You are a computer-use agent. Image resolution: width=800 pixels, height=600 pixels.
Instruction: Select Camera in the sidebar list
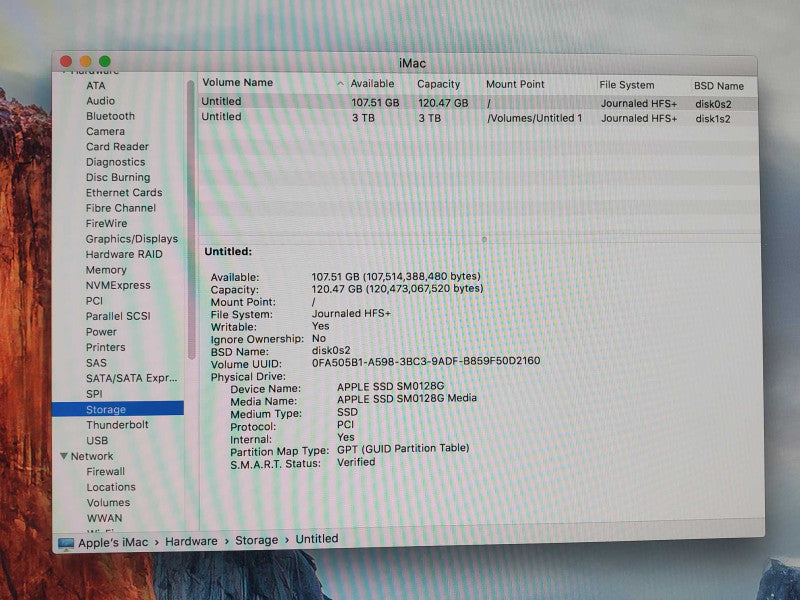click(105, 132)
